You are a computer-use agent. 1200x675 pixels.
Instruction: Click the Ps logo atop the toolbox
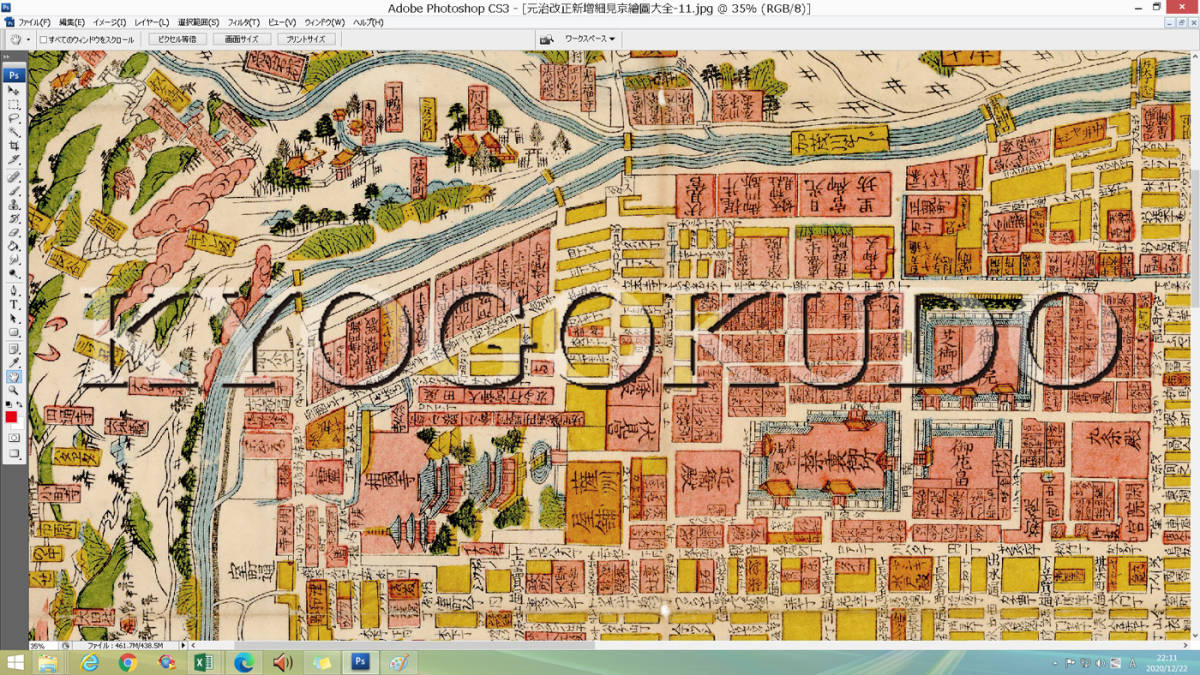(14, 74)
